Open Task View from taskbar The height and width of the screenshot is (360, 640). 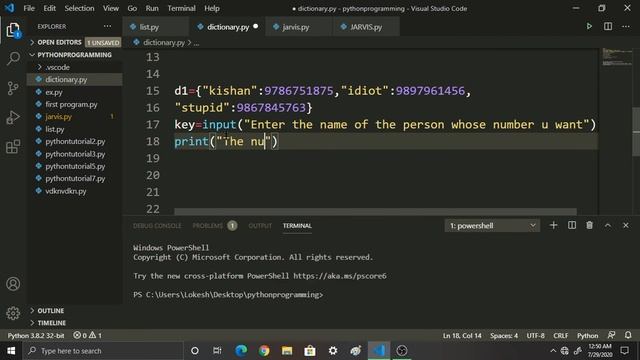point(217,351)
